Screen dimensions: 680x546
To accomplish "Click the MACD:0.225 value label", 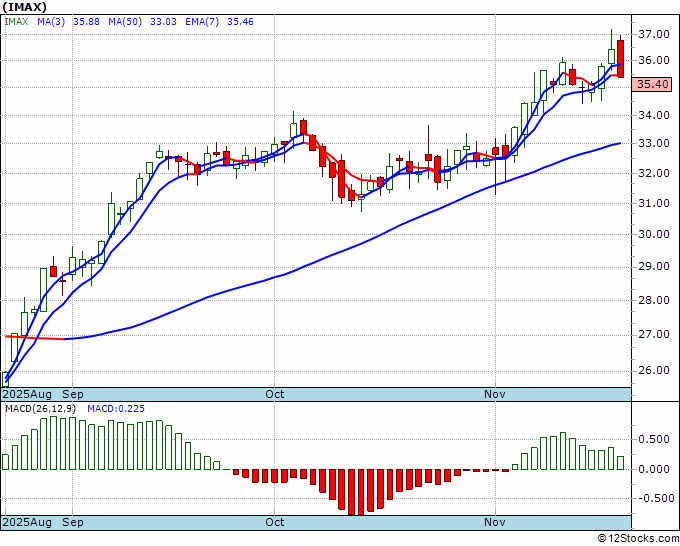I will click(x=116, y=409).
